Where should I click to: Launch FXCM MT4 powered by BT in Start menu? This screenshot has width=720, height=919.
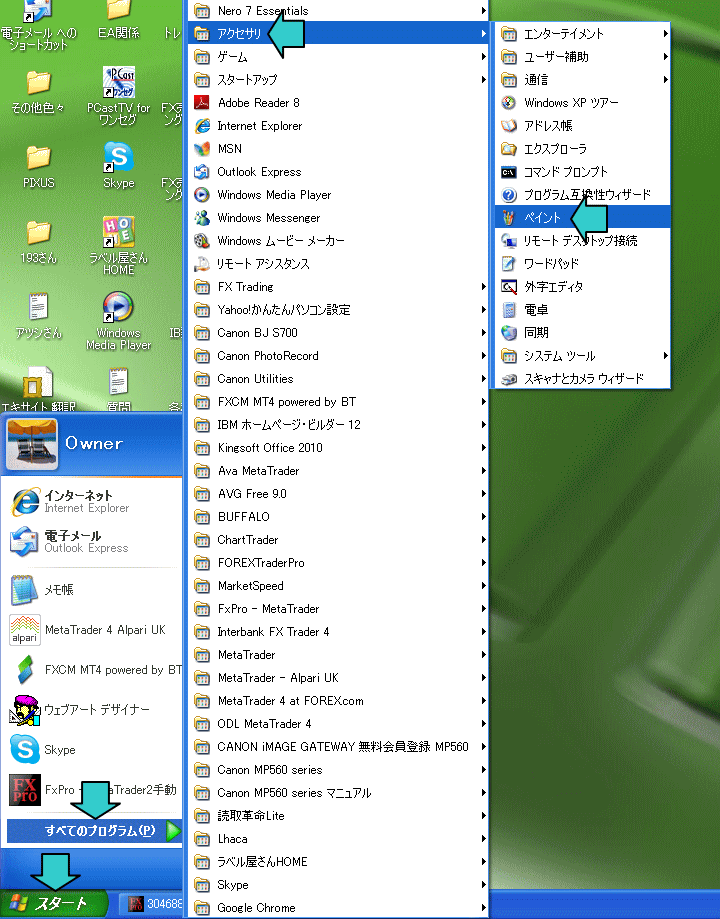[x=93, y=669]
